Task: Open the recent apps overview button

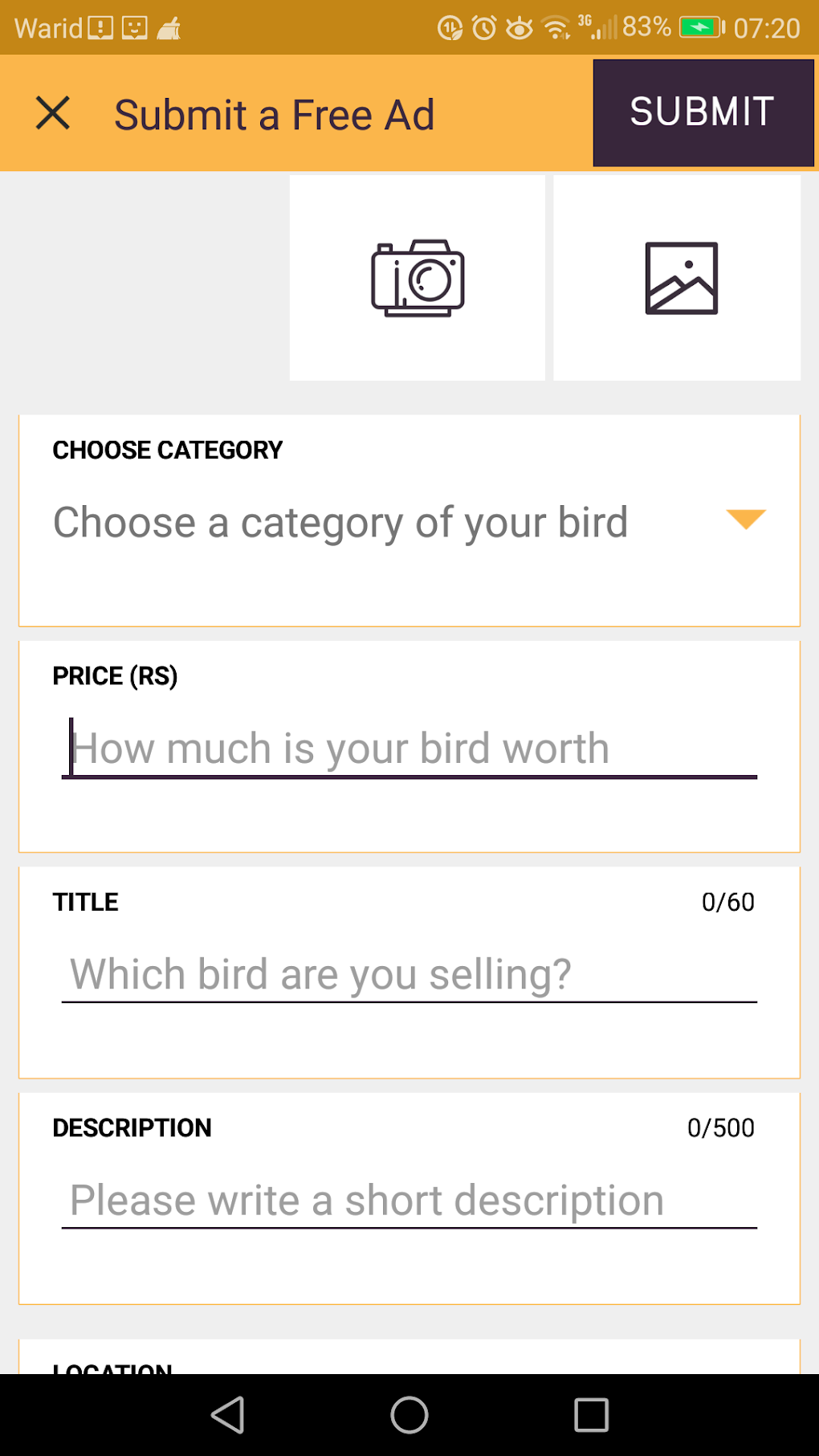Action: [591, 1415]
